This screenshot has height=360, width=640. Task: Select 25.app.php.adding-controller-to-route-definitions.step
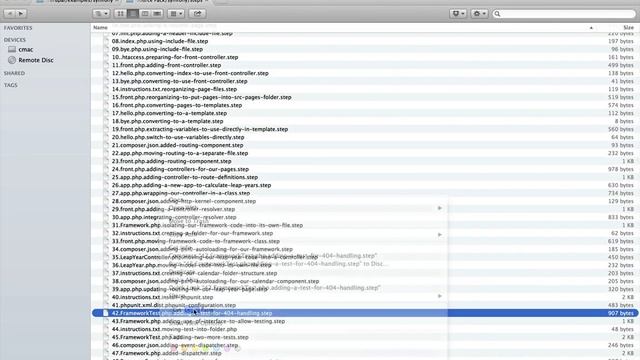pos(185,177)
